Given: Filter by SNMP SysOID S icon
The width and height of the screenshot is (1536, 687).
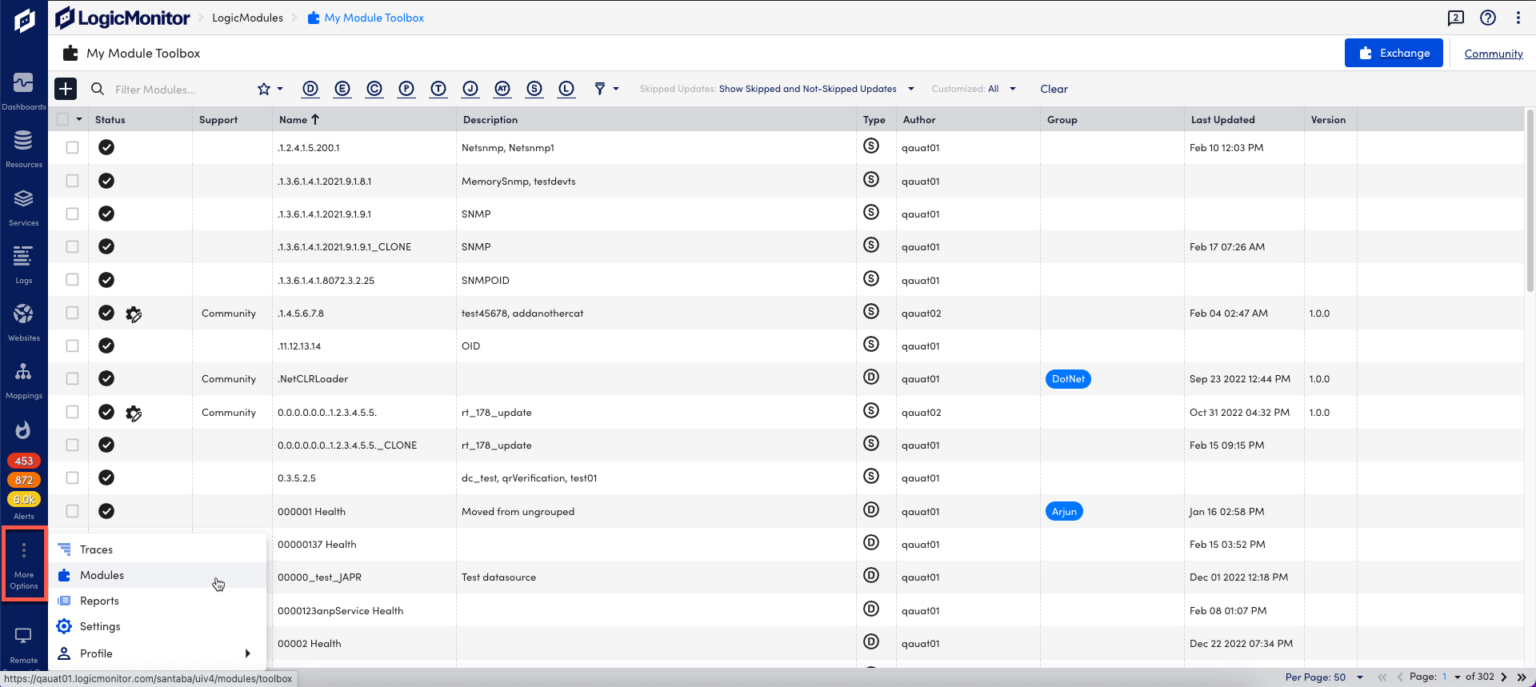Looking at the screenshot, I should (534, 89).
